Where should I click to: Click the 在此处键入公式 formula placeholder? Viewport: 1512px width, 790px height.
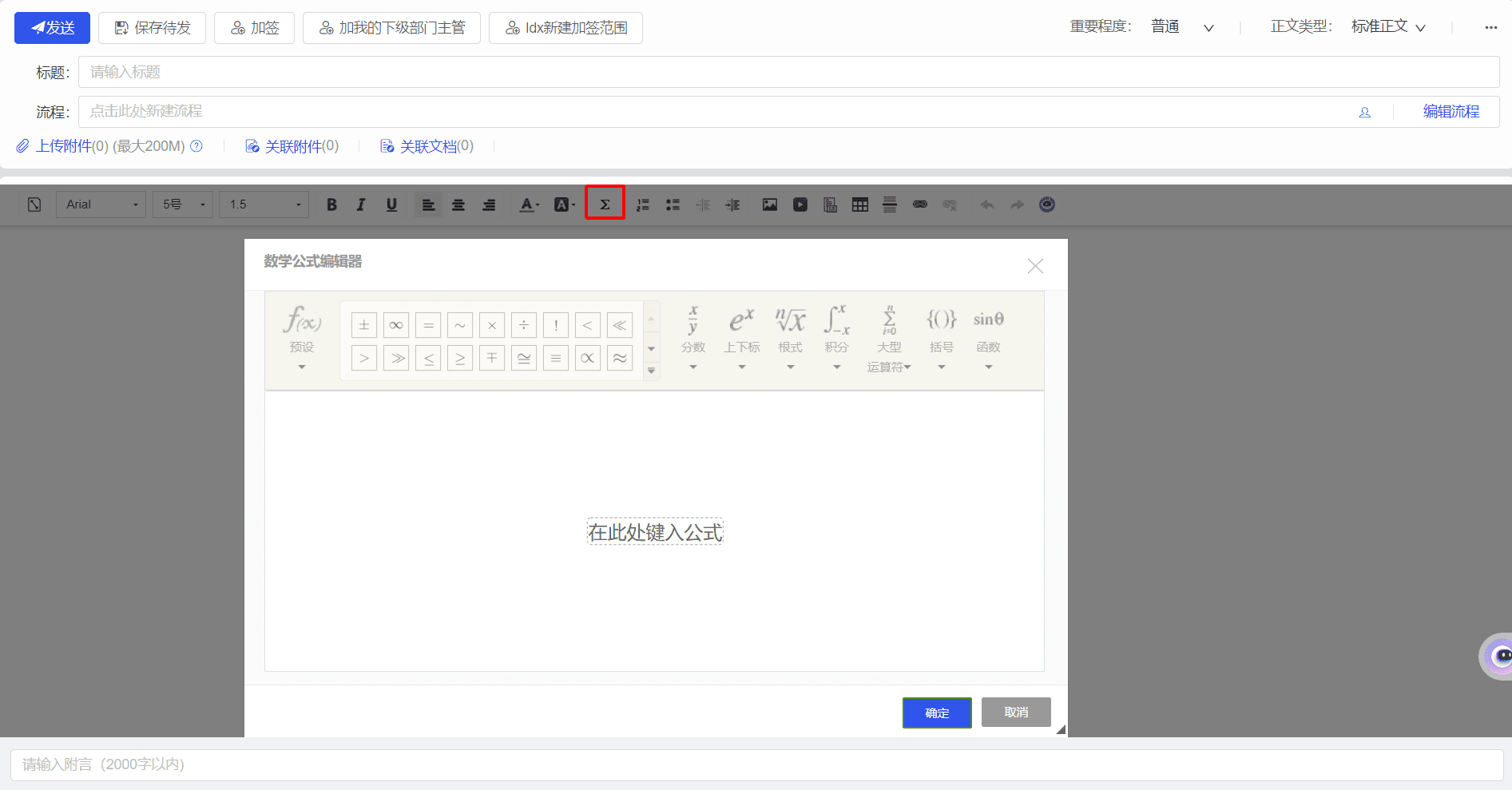(x=655, y=532)
